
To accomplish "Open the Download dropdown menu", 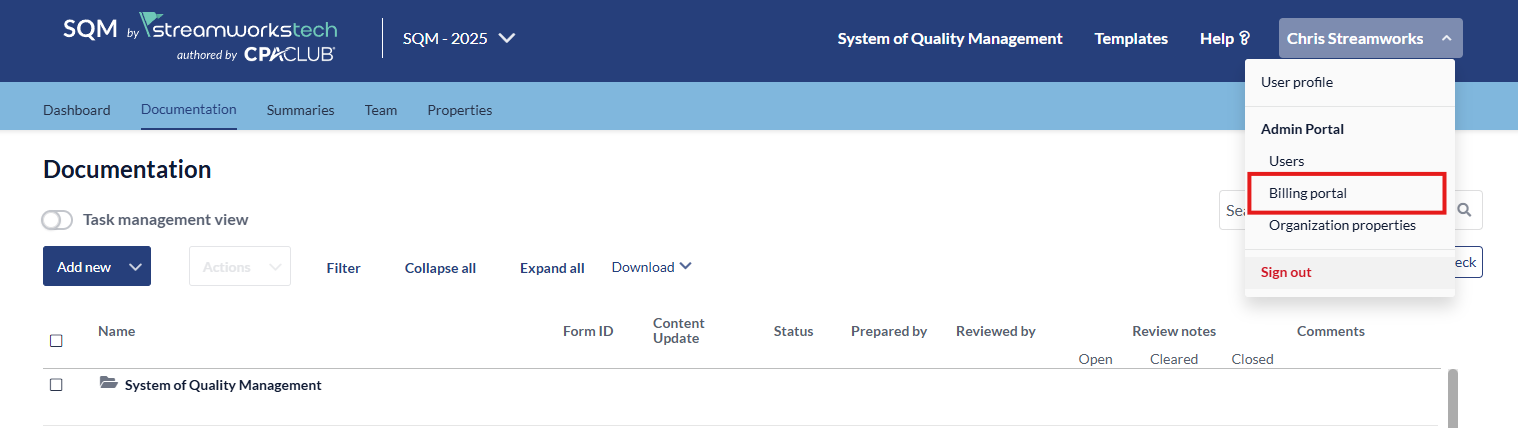I will [651, 267].
